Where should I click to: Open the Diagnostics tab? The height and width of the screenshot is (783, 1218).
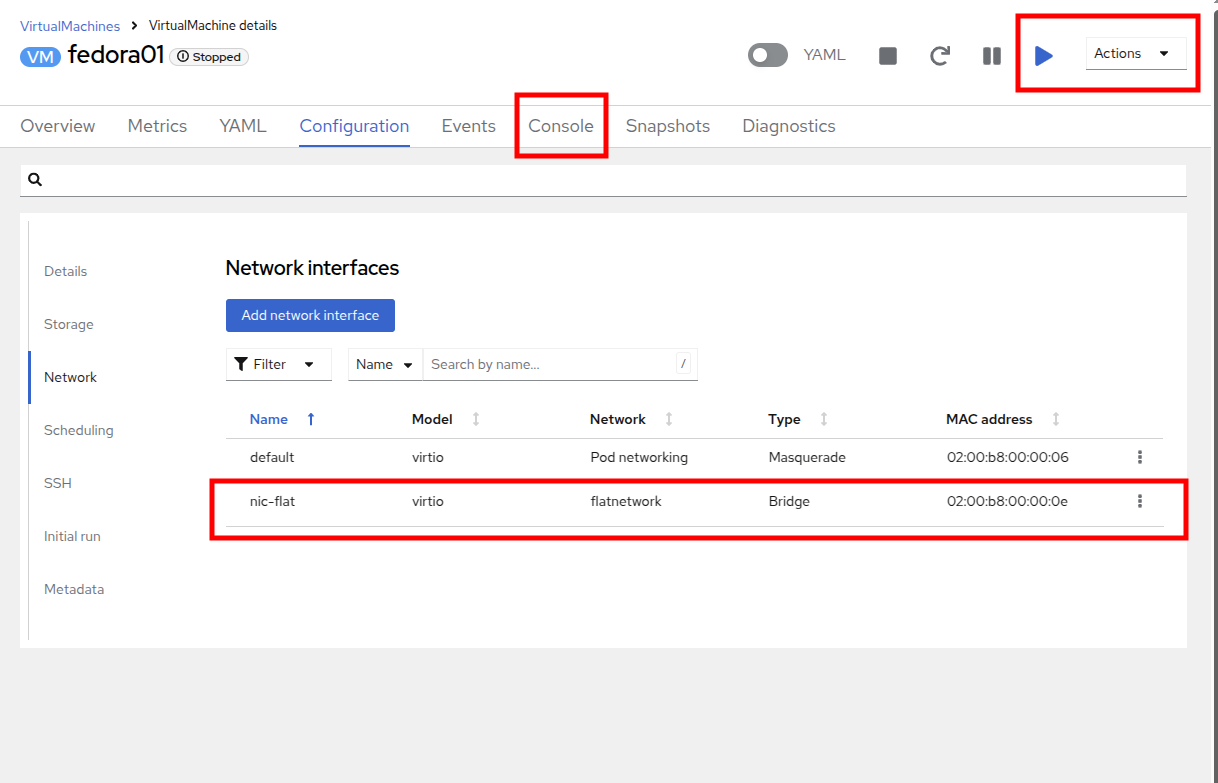point(788,126)
